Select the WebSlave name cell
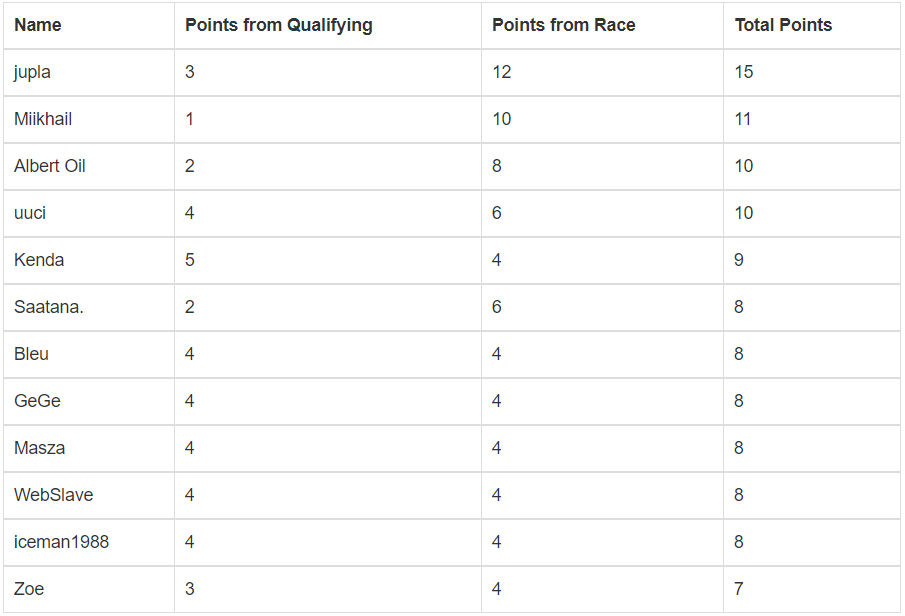Viewport: 905px width, 616px height. [x=54, y=495]
